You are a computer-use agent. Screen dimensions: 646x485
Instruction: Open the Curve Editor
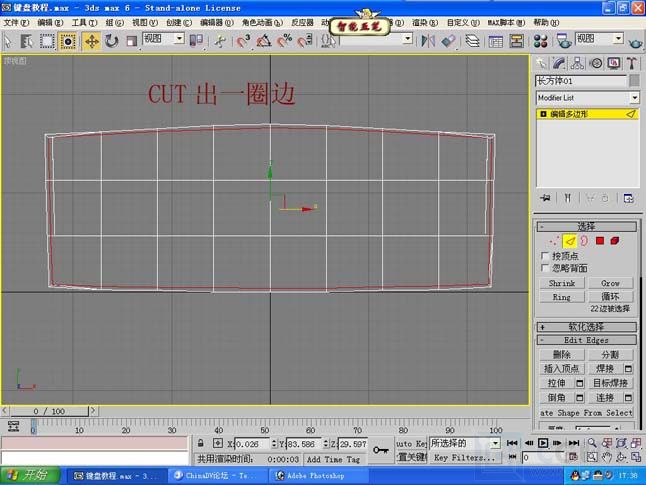tap(496, 41)
